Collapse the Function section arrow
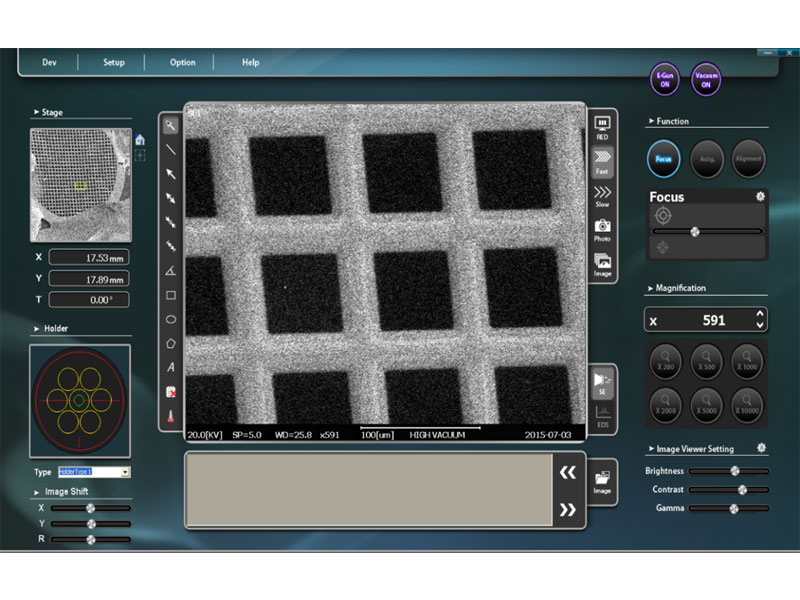 tap(650, 121)
